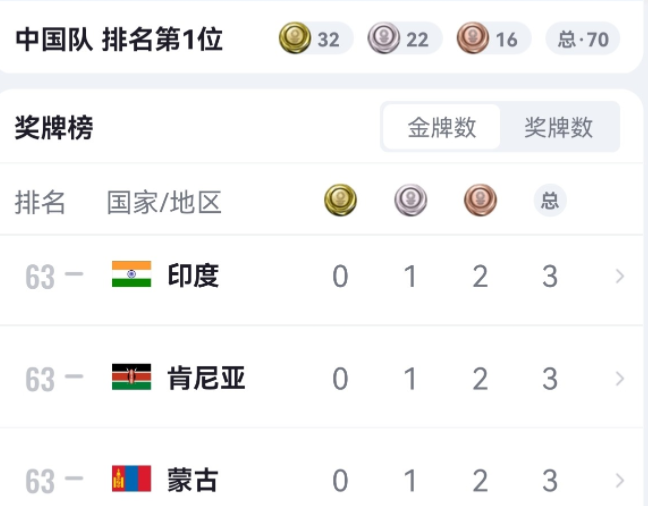Click the gold medal icon in China summary

point(295,39)
